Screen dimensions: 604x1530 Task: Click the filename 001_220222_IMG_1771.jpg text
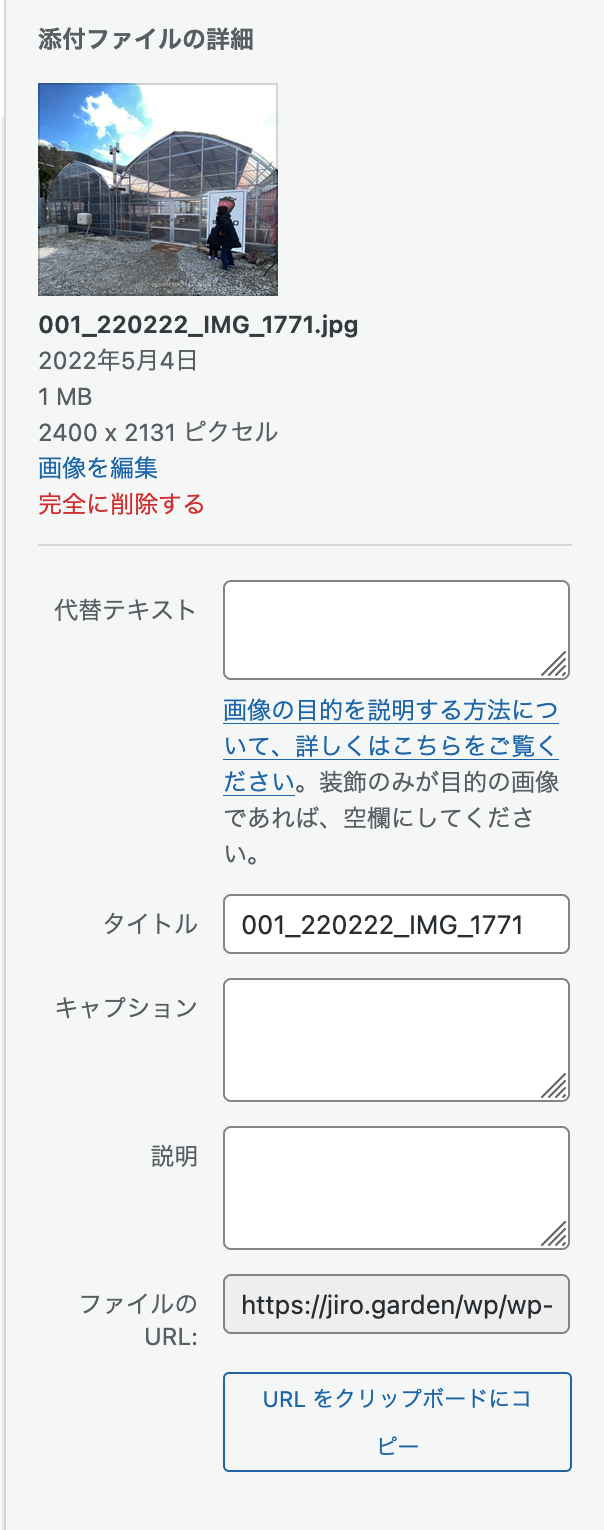coord(198,325)
